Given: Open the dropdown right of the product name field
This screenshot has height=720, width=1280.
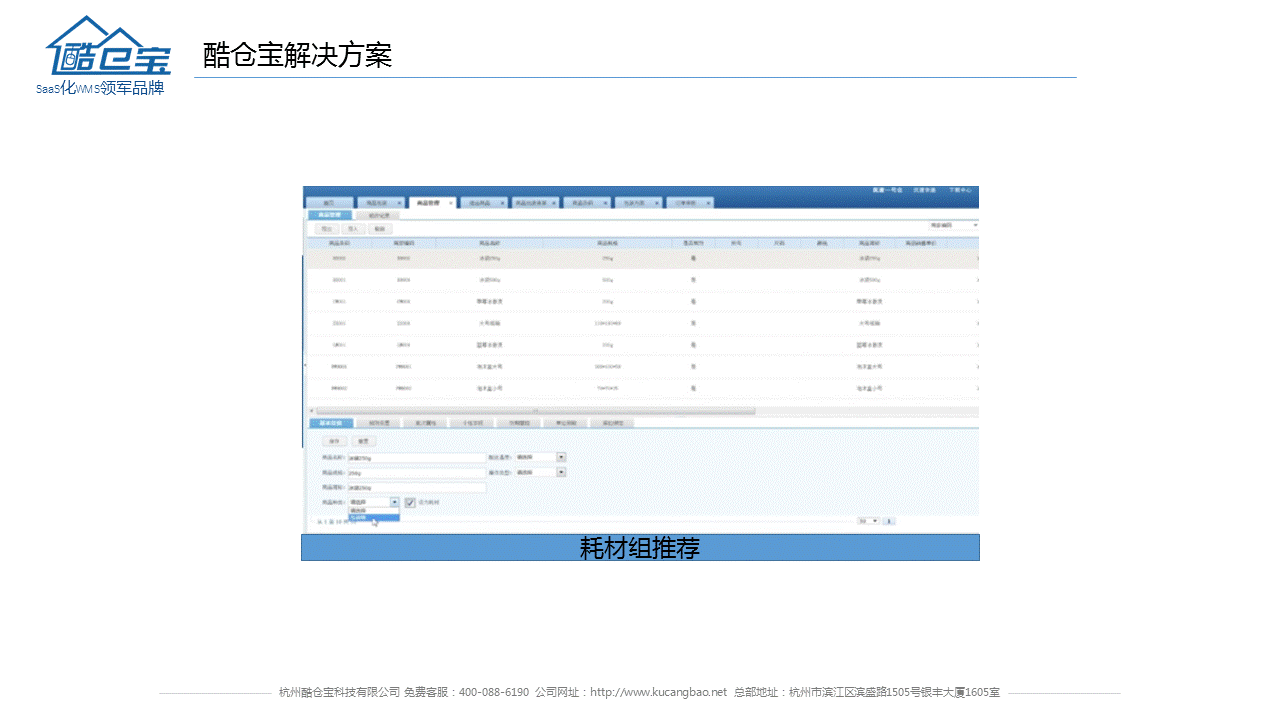Looking at the screenshot, I should tap(561, 457).
